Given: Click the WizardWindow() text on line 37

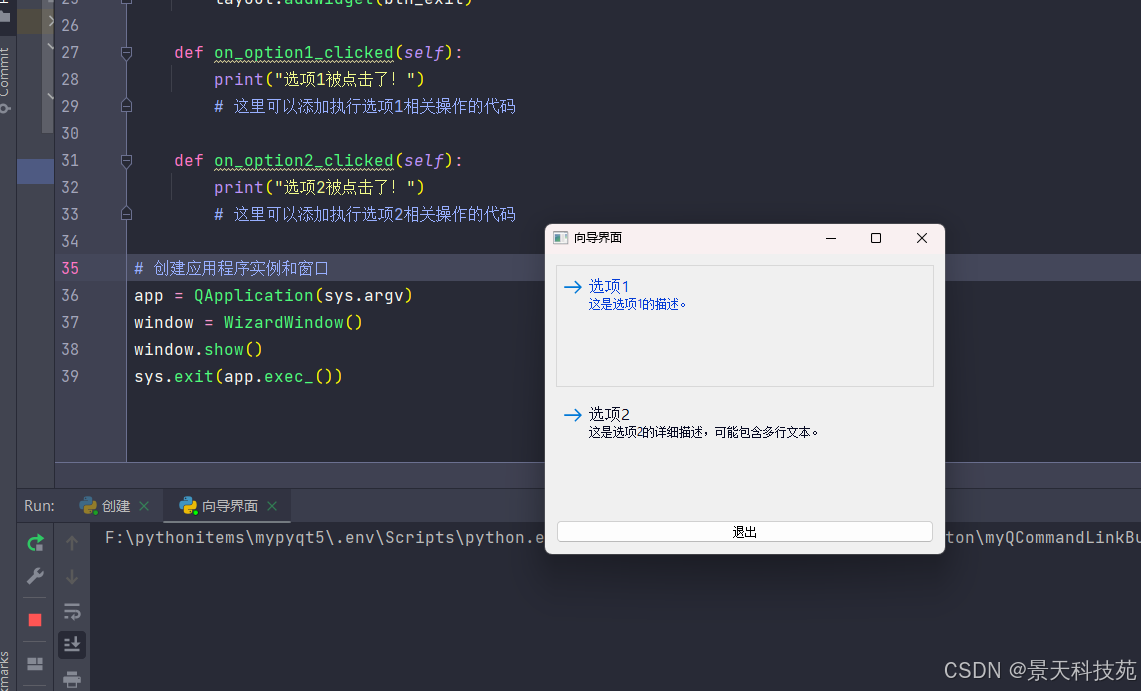Looking at the screenshot, I should (293, 322).
